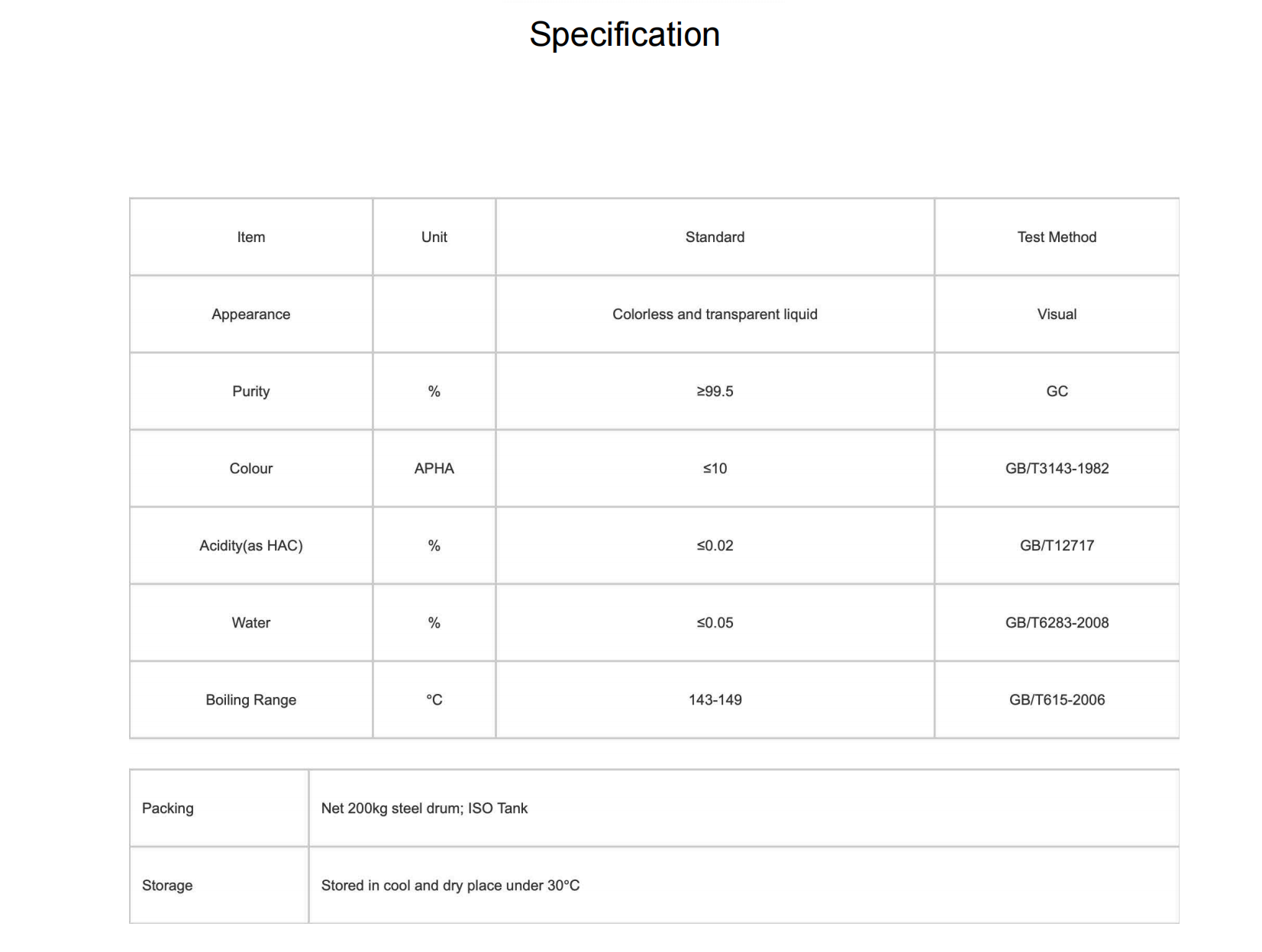Click the ≤0.02 acidity value

pos(715,546)
